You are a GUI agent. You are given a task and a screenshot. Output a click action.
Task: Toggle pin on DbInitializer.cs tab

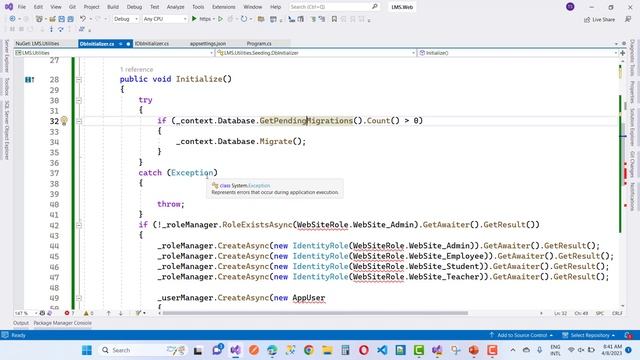[x=121, y=44]
